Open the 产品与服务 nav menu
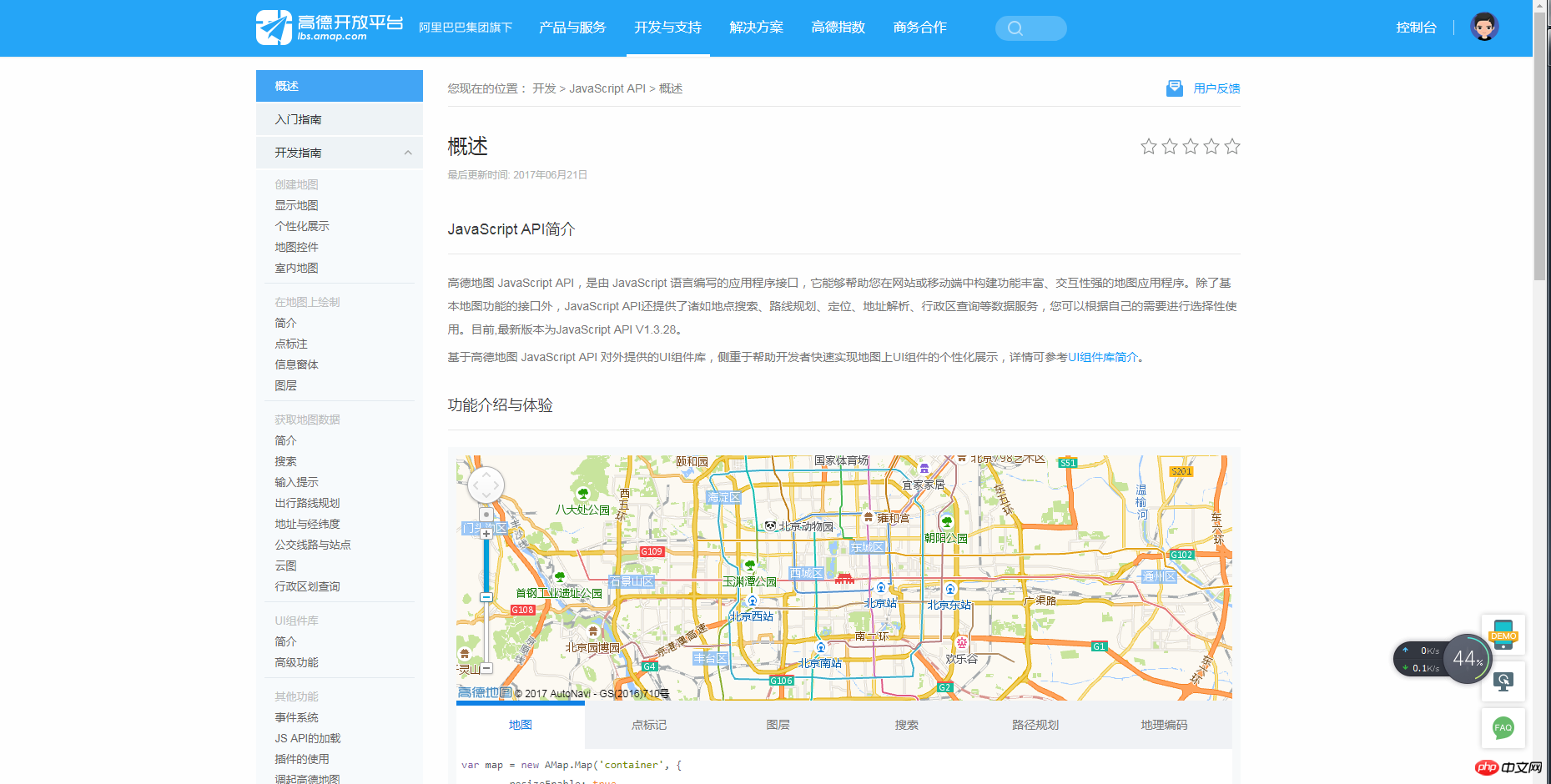This screenshot has width=1551, height=784. tap(572, 28)
